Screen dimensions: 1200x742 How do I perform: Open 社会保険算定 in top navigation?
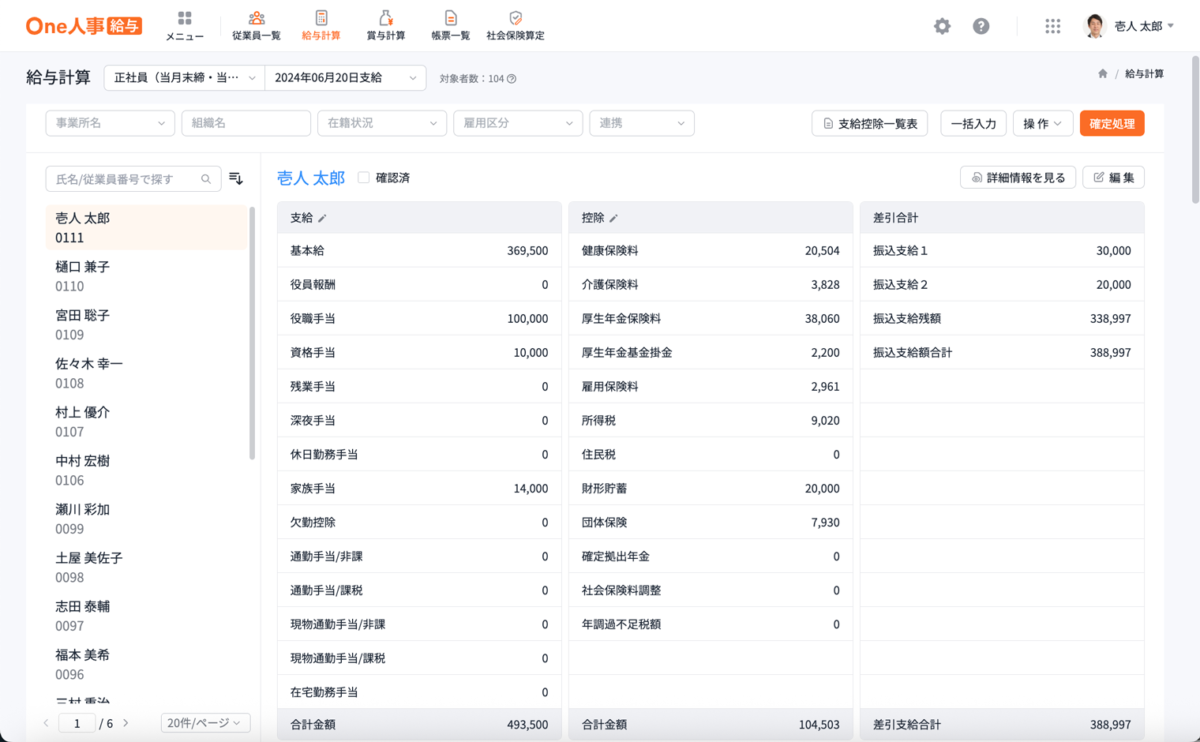coord(515,26)
